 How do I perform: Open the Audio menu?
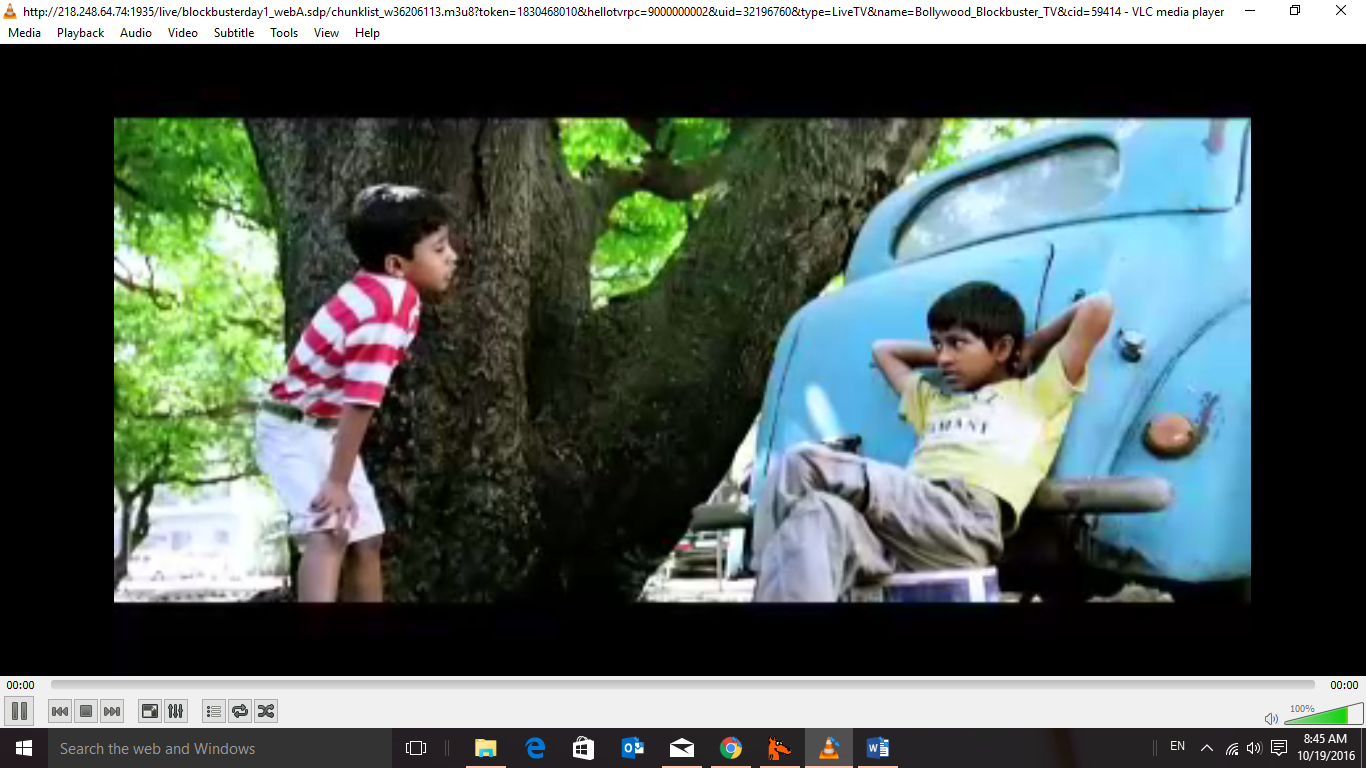(136, 33)
